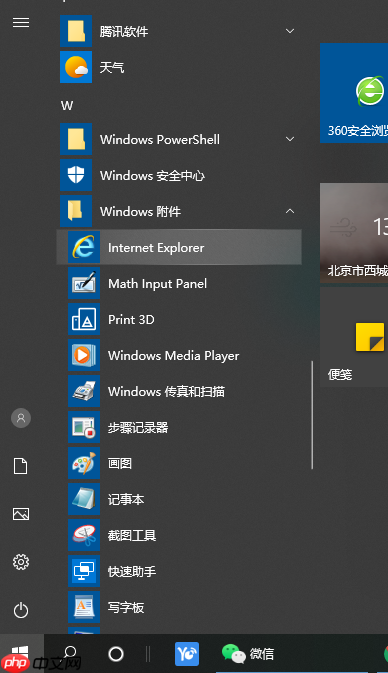This screenshot has height=673, width=388.
Task: Click the app list scrollbar
Action: [312, 415]
